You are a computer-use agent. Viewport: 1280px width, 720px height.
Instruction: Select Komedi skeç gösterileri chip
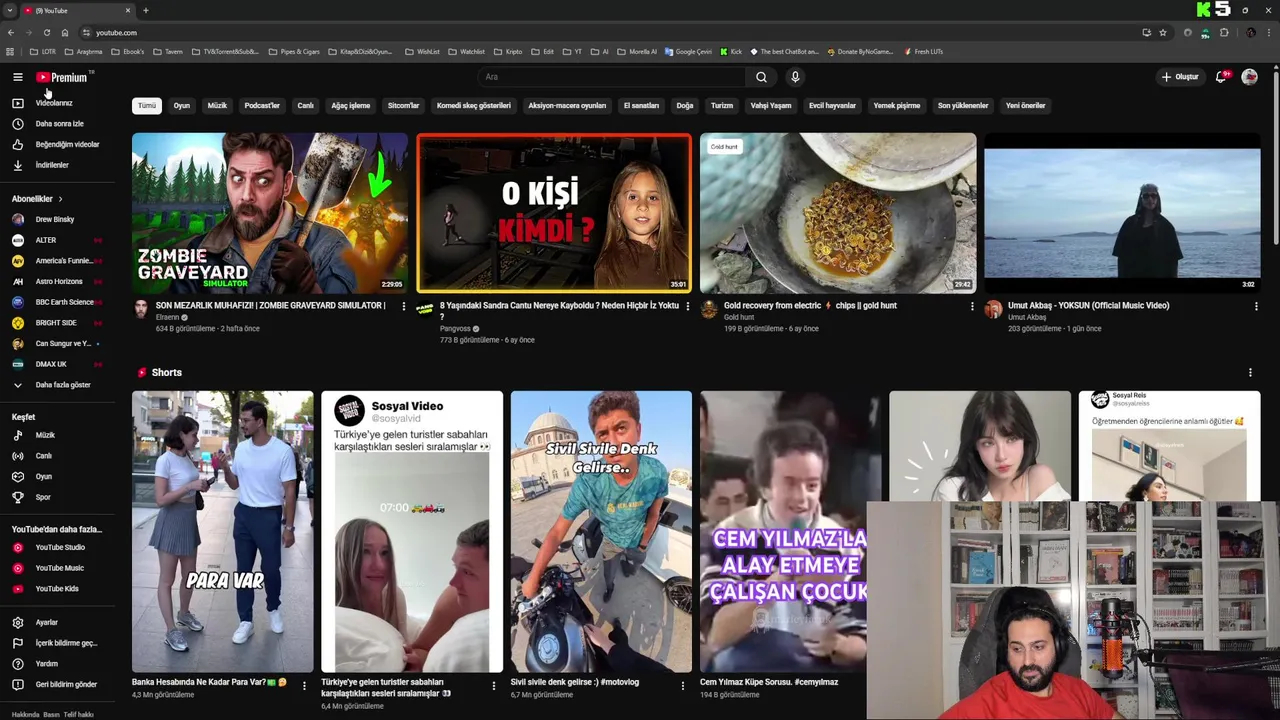point(474,105)
